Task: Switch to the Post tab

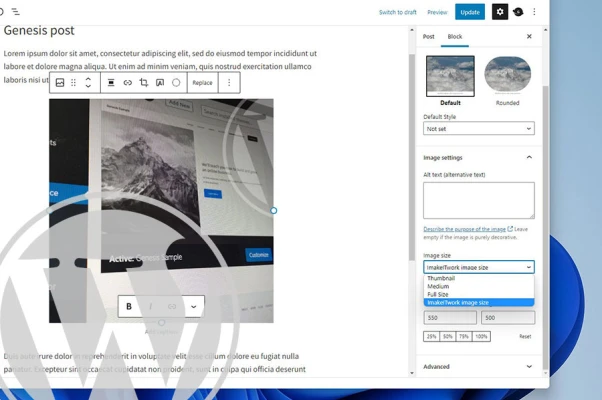Action: click(428, 36)
